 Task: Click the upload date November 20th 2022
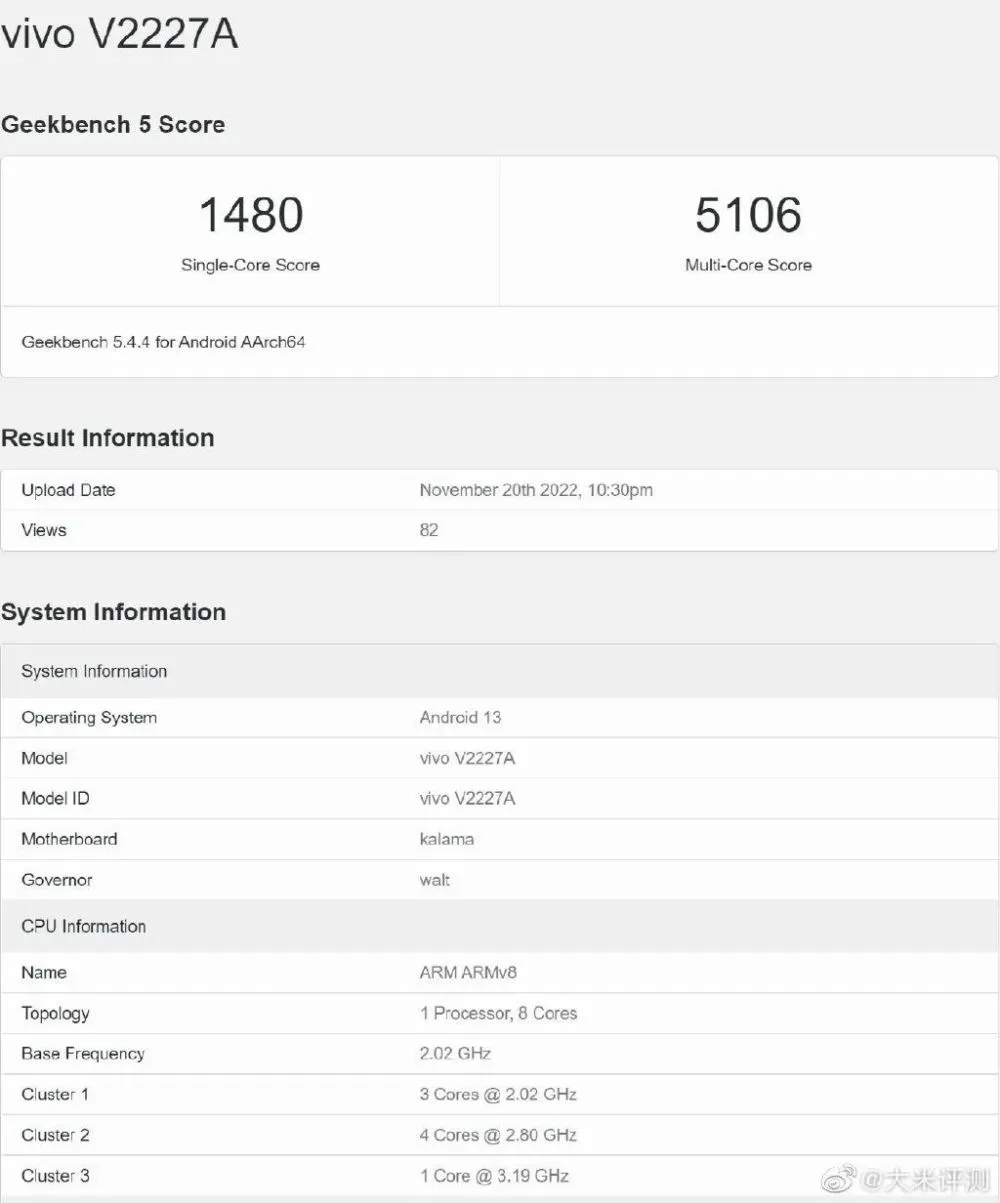pyautogui.click(x=536, y=490)
